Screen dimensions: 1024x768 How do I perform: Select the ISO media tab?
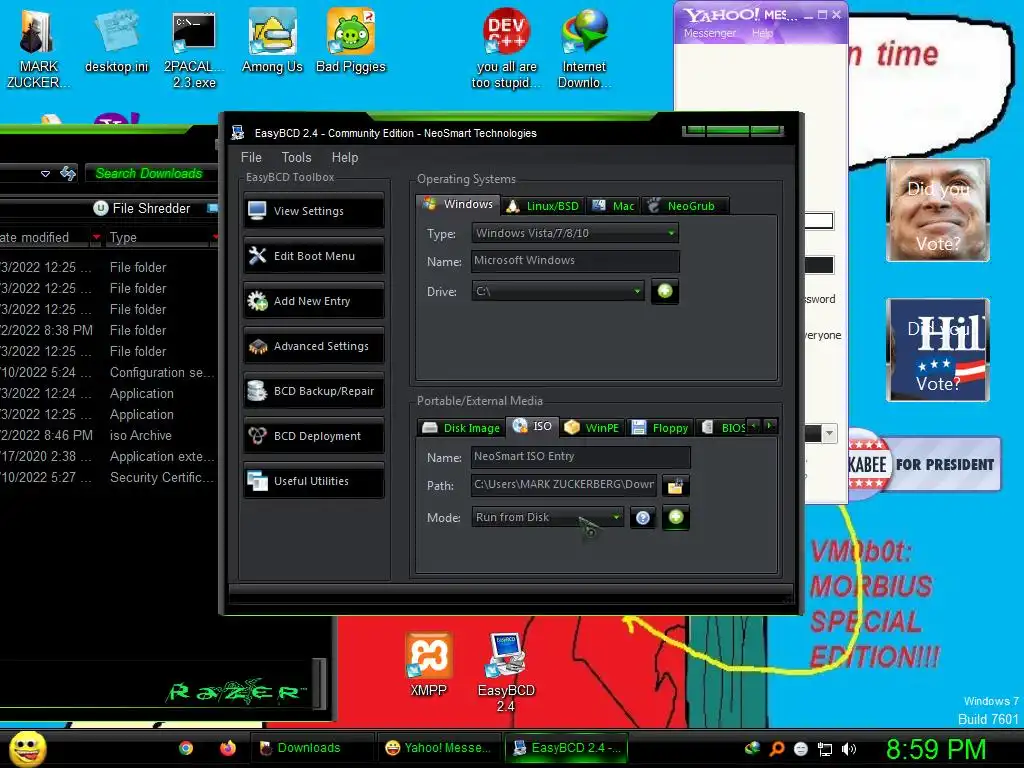pos(533,426)
